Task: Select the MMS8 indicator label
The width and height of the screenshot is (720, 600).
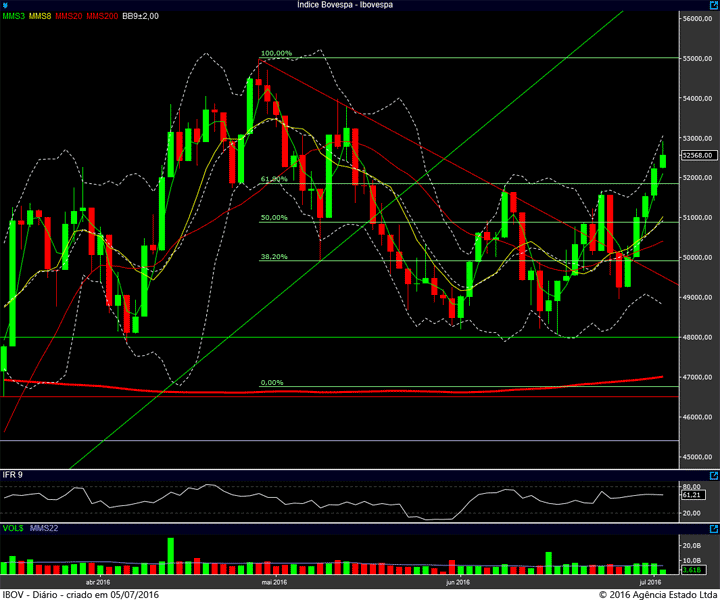Action: pos(40,16)
